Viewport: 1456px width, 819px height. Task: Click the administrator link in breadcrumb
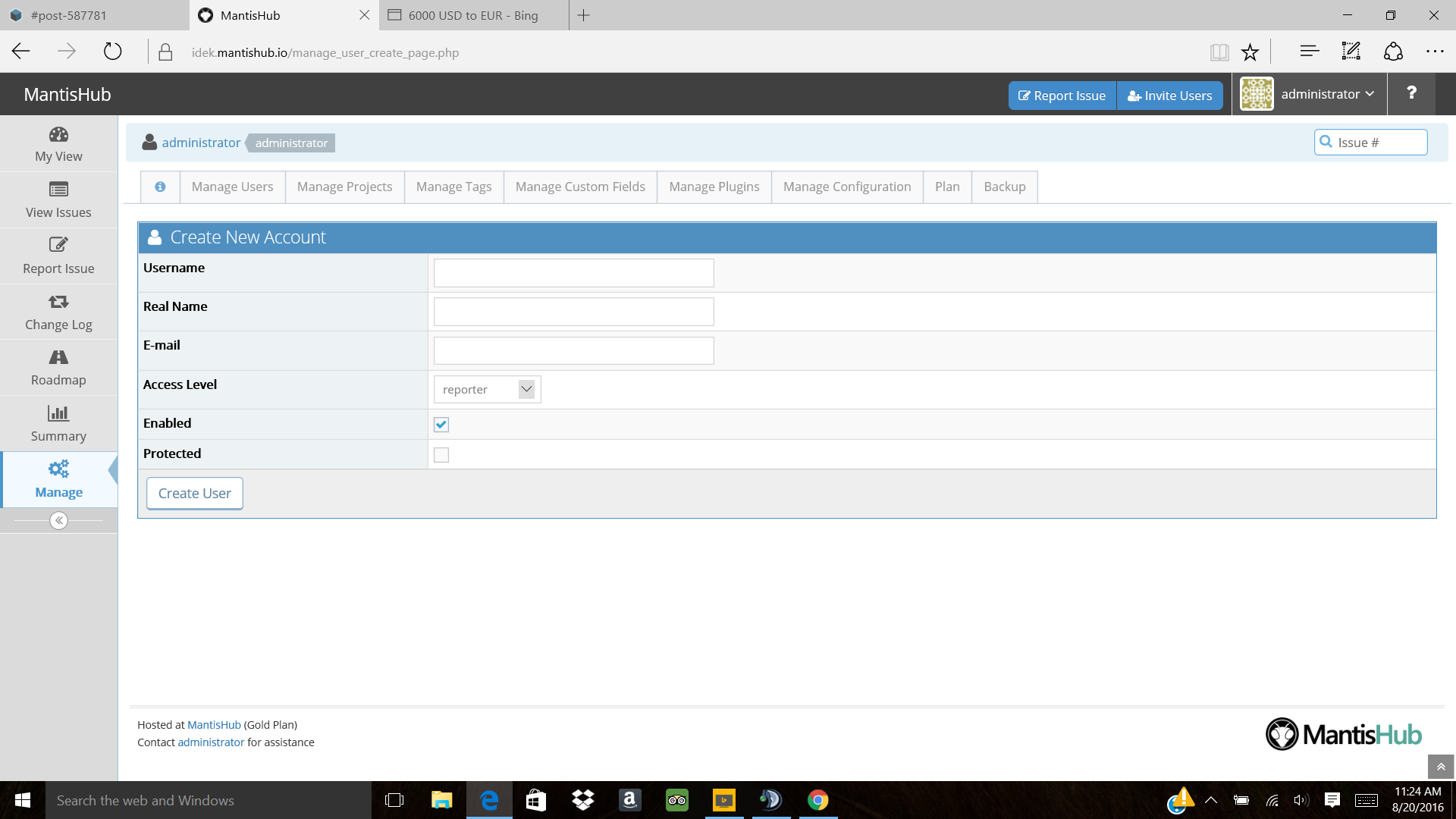[x=201, y=143]
